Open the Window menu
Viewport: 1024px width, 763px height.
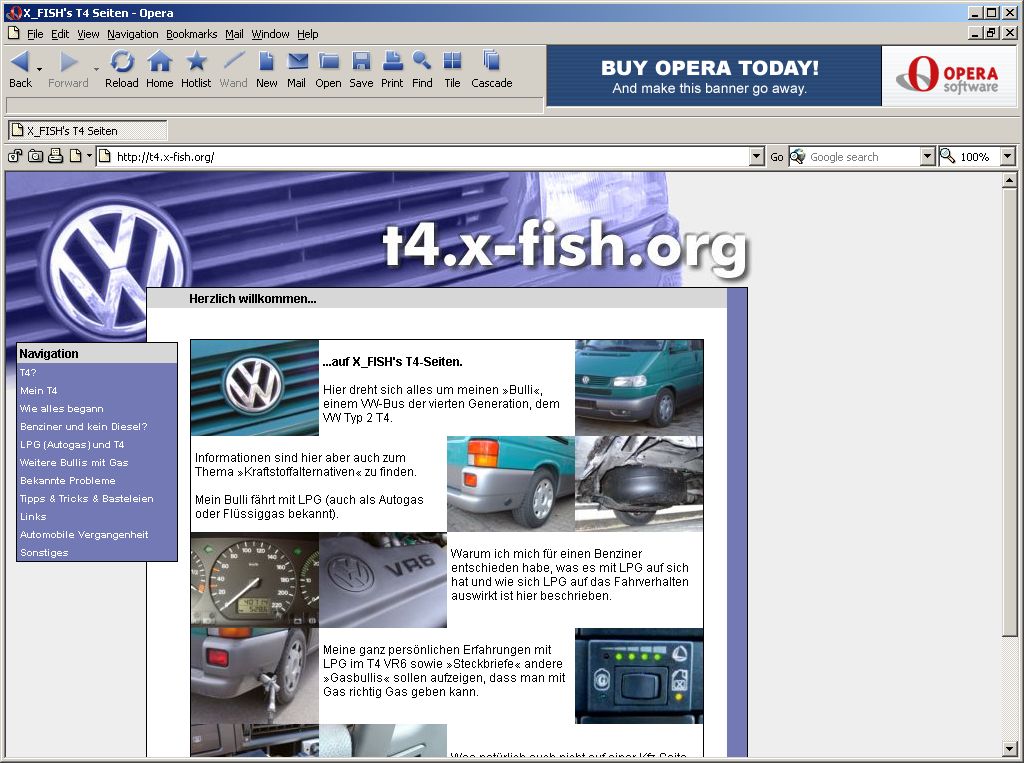pyautogui.click(x=270, y=34)
